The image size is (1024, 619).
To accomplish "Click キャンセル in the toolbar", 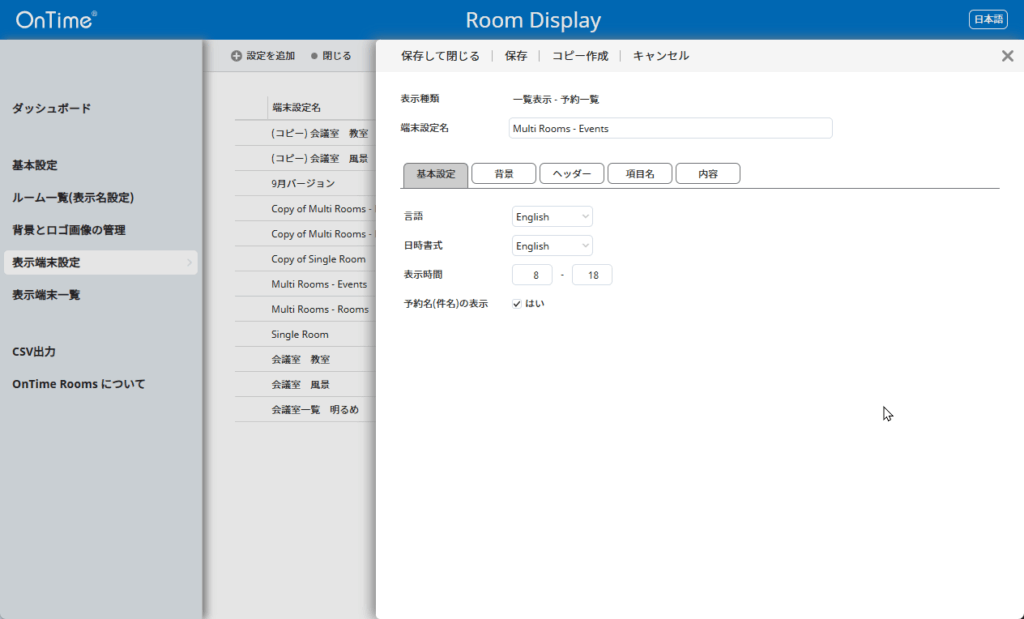I will pyautogui.click(x=661, y=56).
